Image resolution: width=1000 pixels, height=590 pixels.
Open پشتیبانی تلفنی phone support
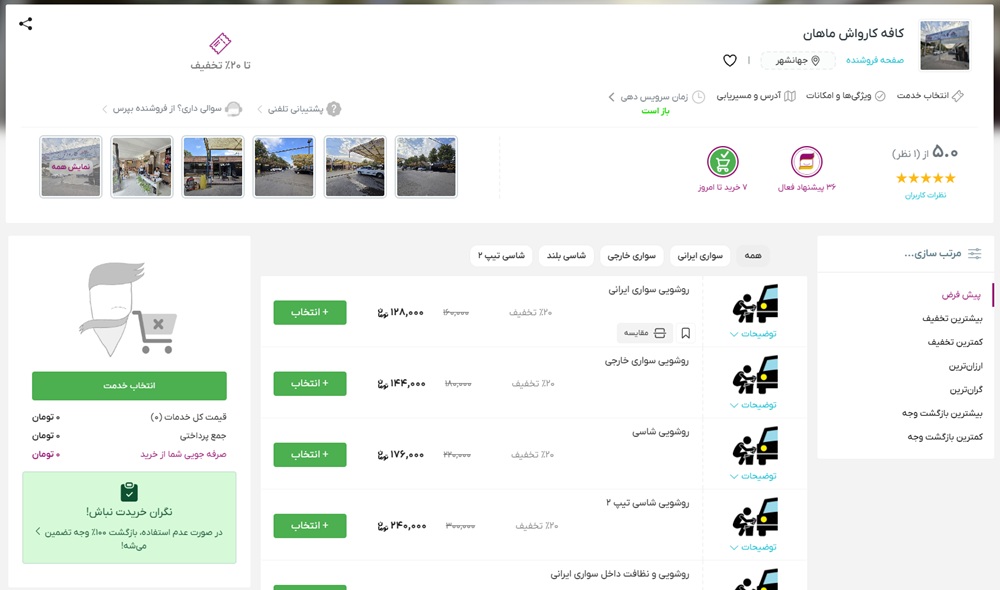tap(299, 109)
